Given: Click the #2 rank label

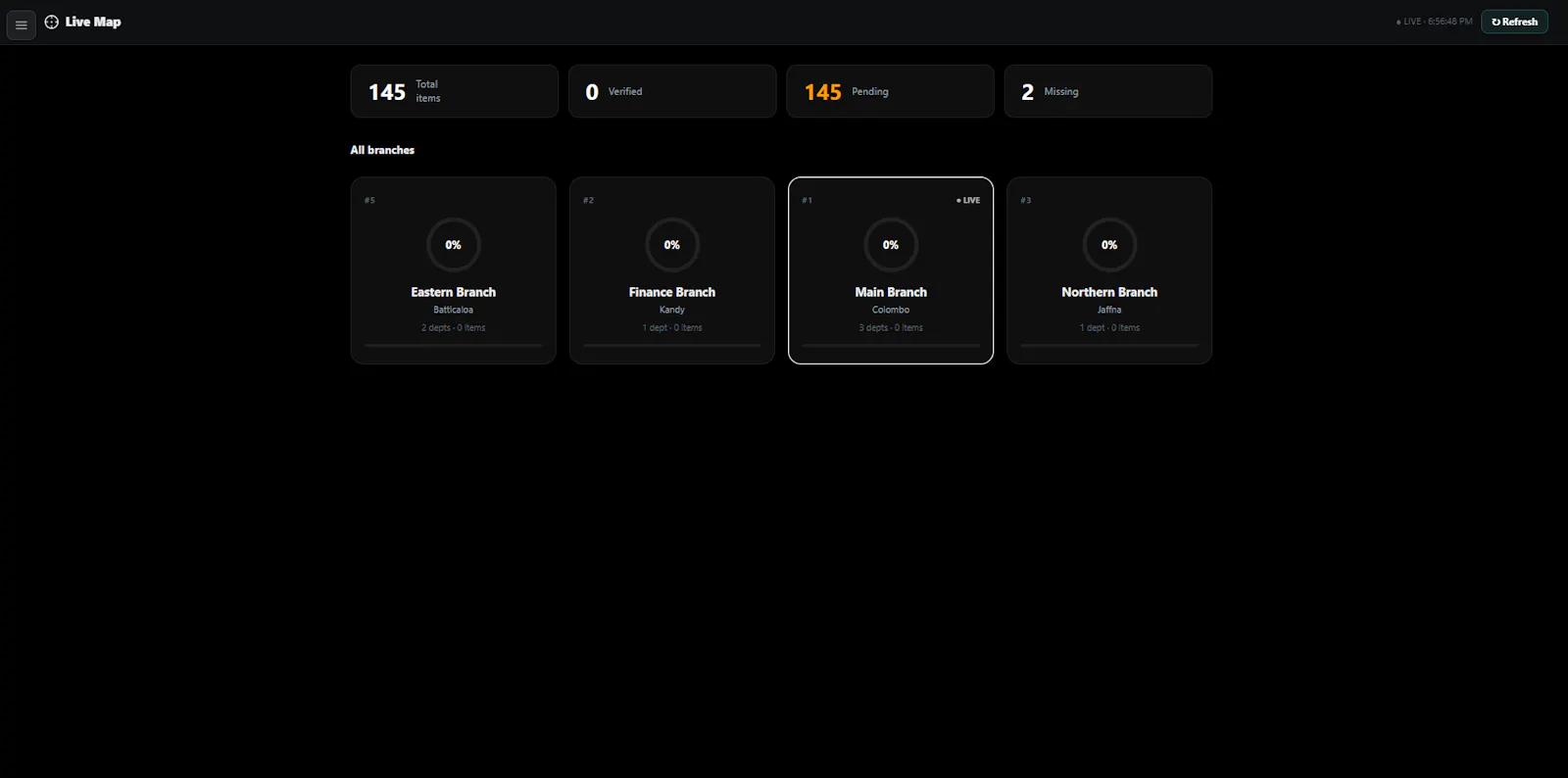Looking at the screenshot, I should pos(588,200).
